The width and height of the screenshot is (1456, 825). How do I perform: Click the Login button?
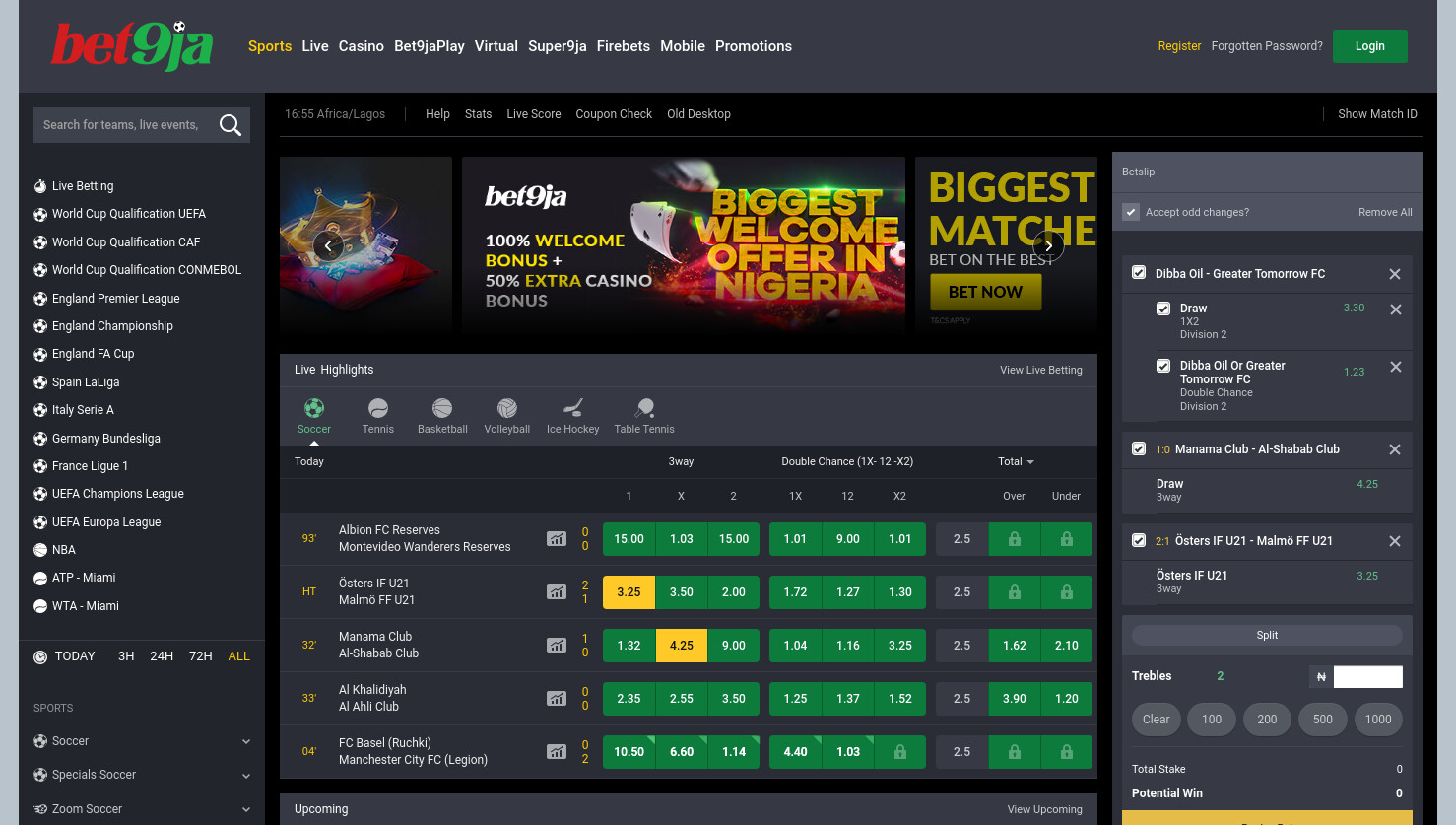pyautogui.click(x=1370, y=46)
